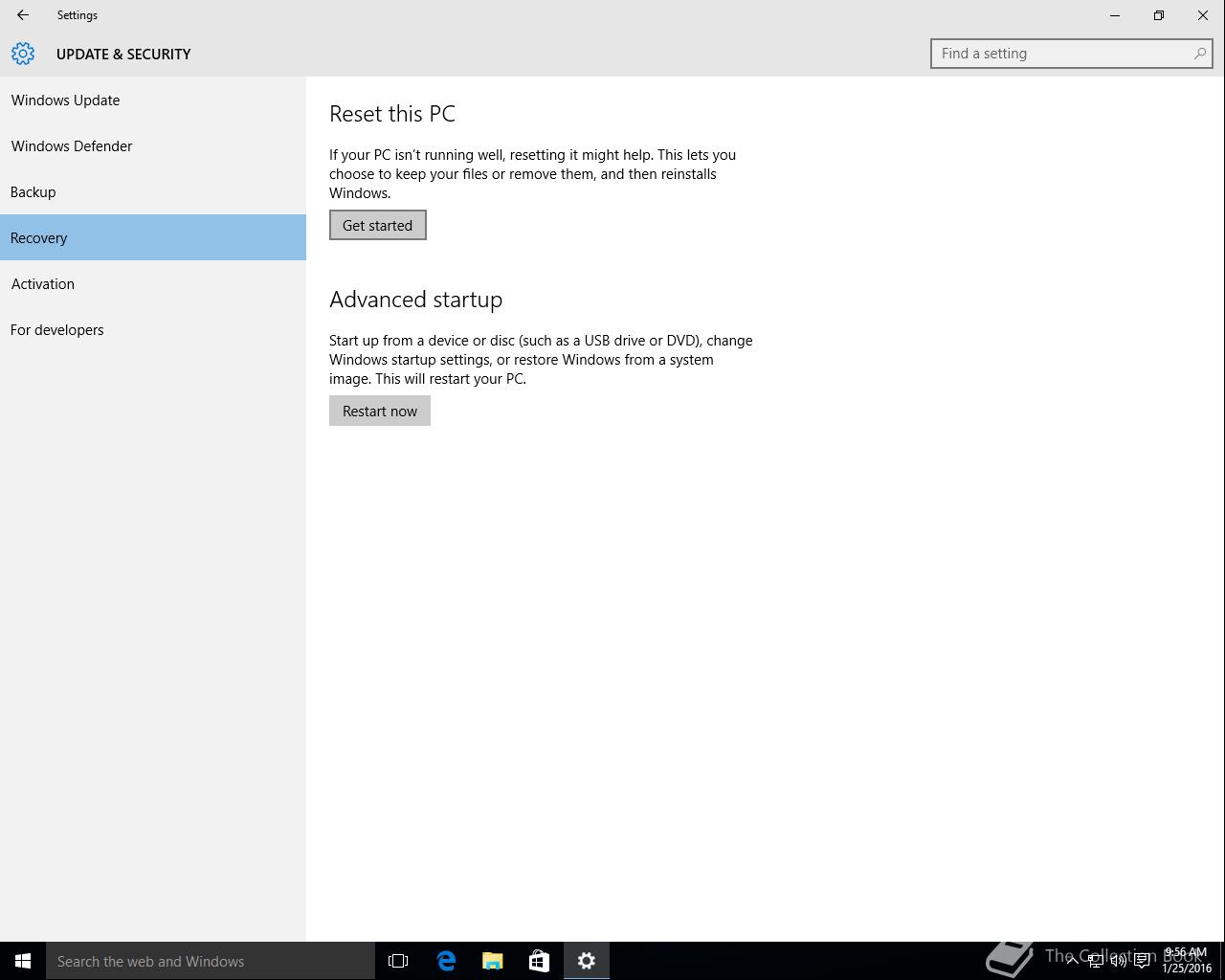1225x980 pixels.
Task: Go back using the arrow in Settings
Action: (23, 15)
